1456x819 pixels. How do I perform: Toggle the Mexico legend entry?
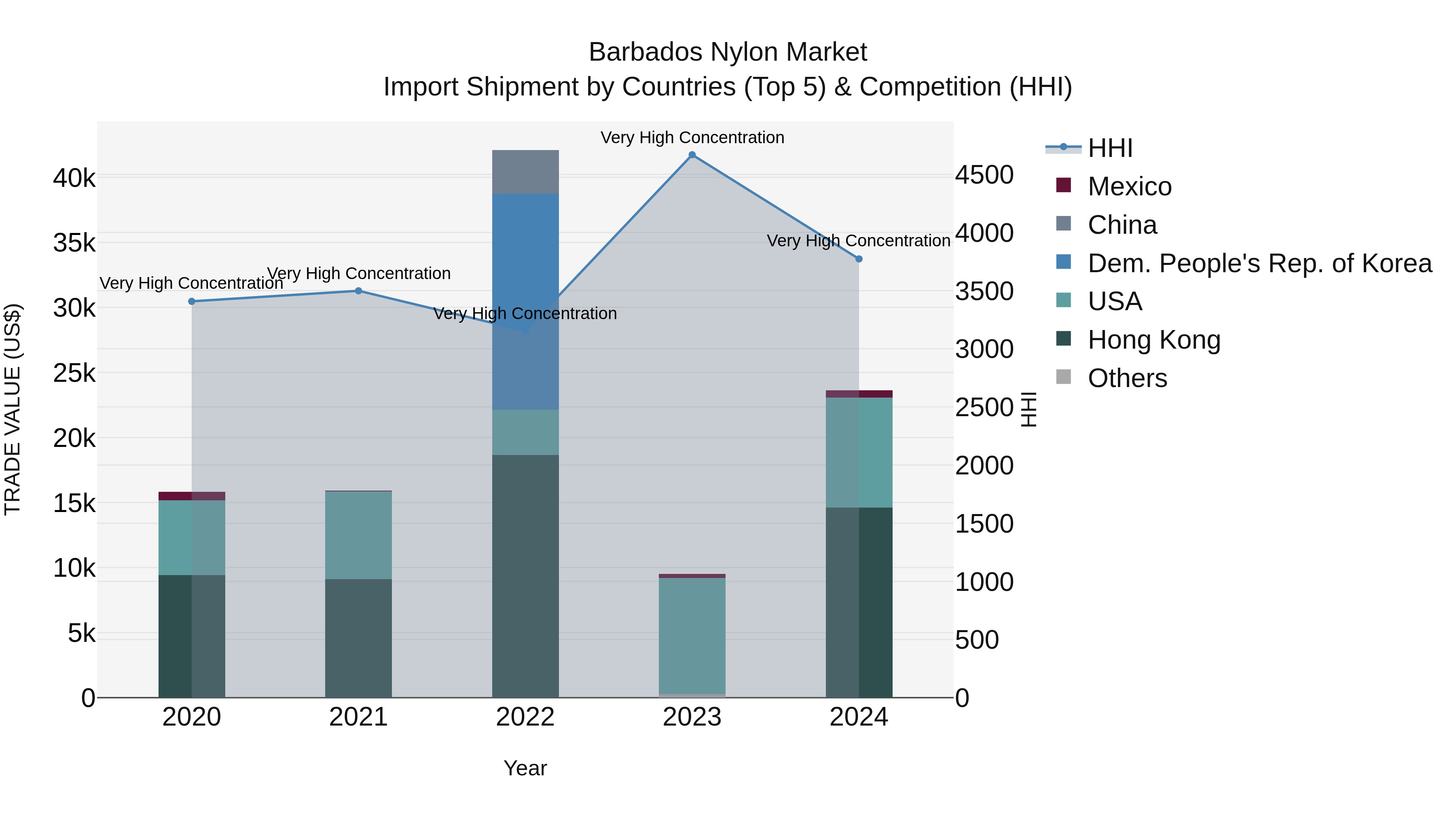[1113, 186]
